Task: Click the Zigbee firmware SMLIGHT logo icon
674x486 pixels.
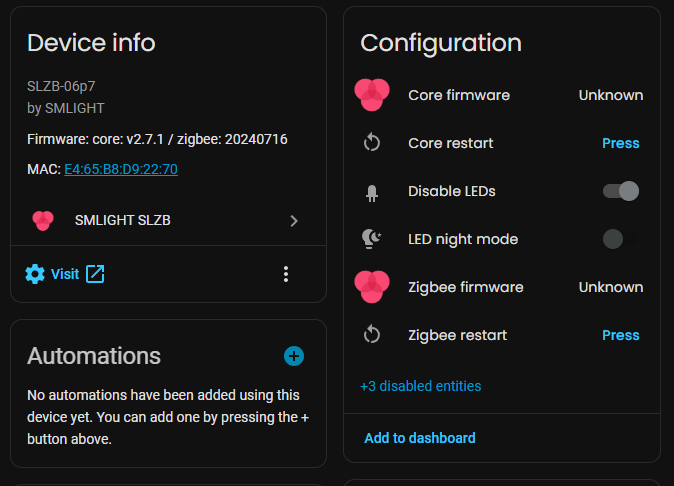Action: (371, 287)
